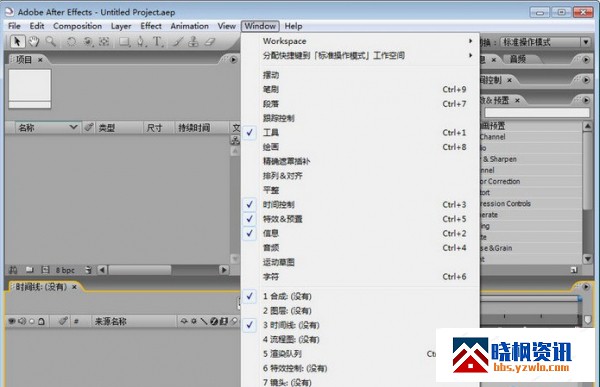Uncheck the 特效&预置 panel entry
Screen dimensions: 600x387
click(361, 219)
